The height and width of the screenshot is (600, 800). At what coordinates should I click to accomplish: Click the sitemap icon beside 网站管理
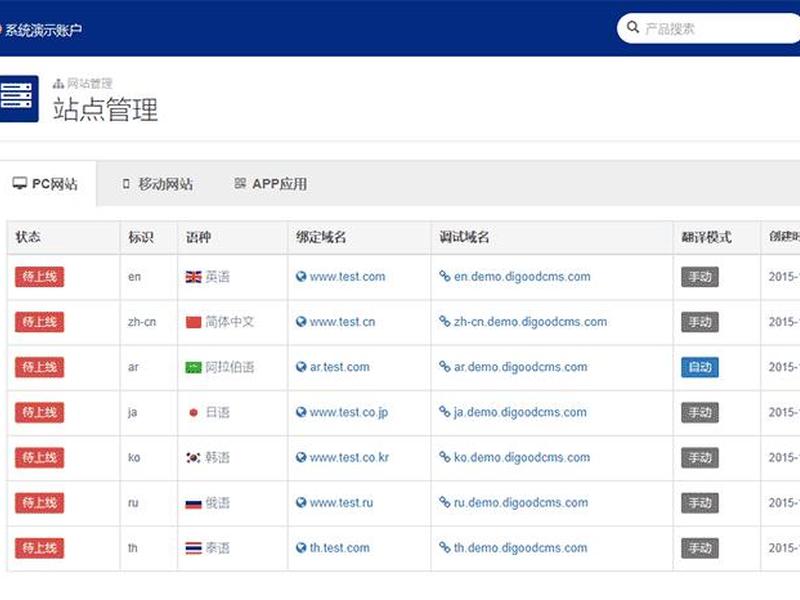[58, 83]
